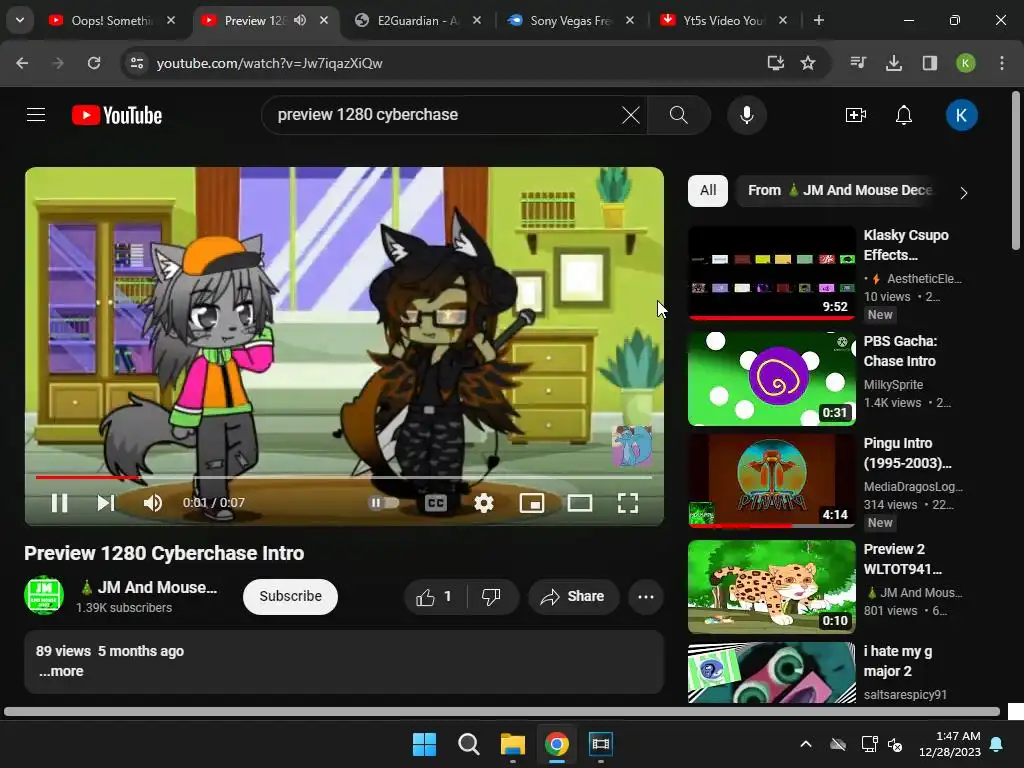Install app icon in address bar
This screenshot has height=768, width=1024.
point(775,63)
